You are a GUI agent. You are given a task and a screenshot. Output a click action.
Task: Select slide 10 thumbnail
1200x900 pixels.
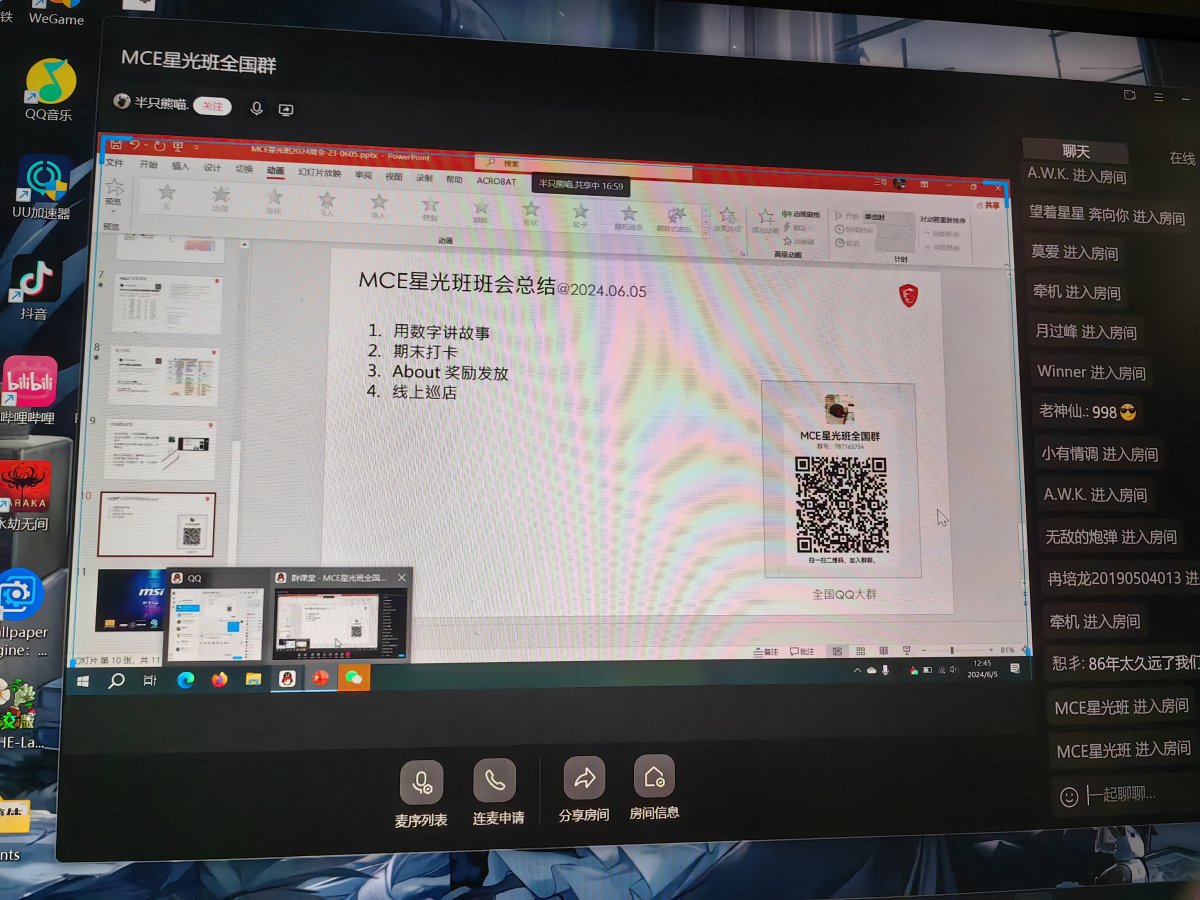tap(157, 524)
